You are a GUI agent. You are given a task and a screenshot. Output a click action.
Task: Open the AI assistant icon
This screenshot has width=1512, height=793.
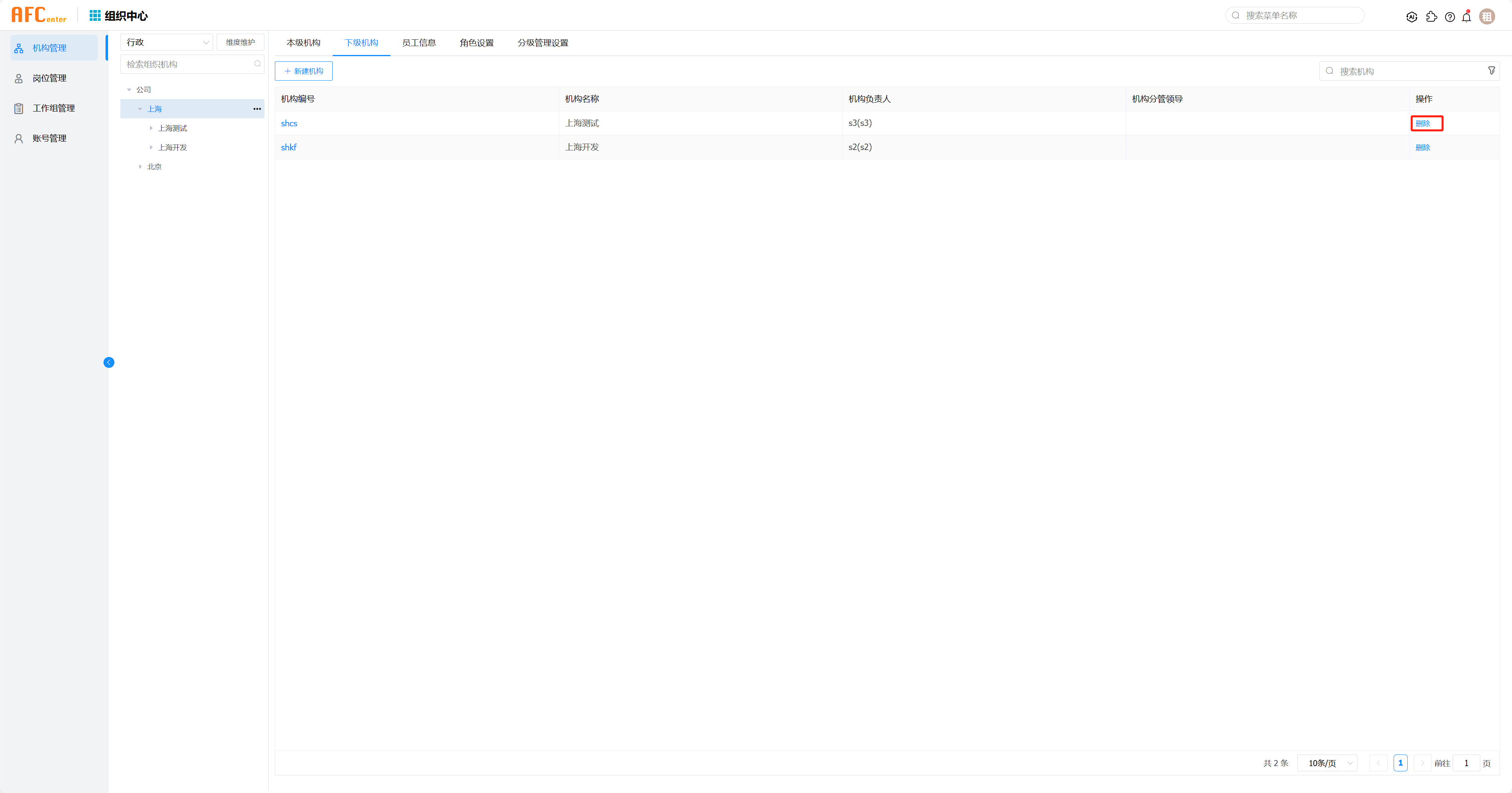click(1412, 17)
